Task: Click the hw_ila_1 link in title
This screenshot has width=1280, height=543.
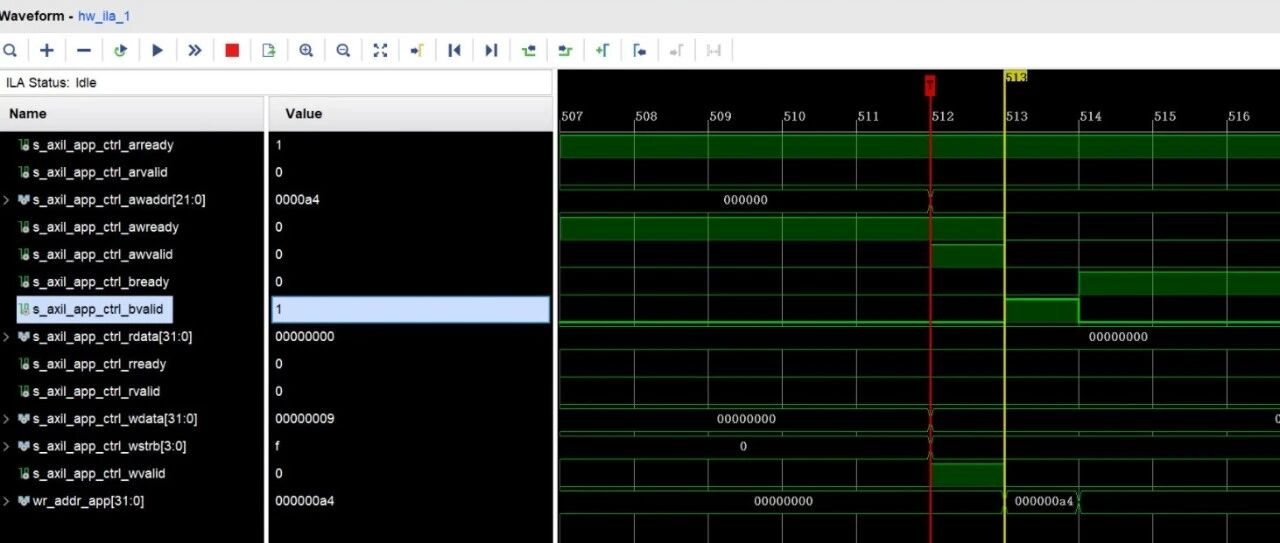Action: click(x=104, y=17)
